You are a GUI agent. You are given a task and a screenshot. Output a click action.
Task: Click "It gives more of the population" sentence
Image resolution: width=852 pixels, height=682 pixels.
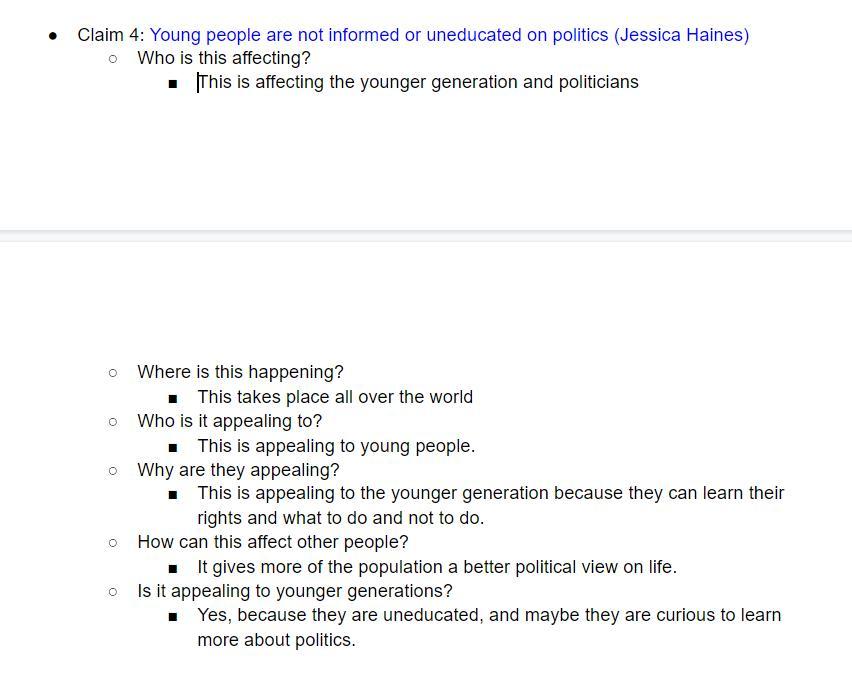[436, 567]
